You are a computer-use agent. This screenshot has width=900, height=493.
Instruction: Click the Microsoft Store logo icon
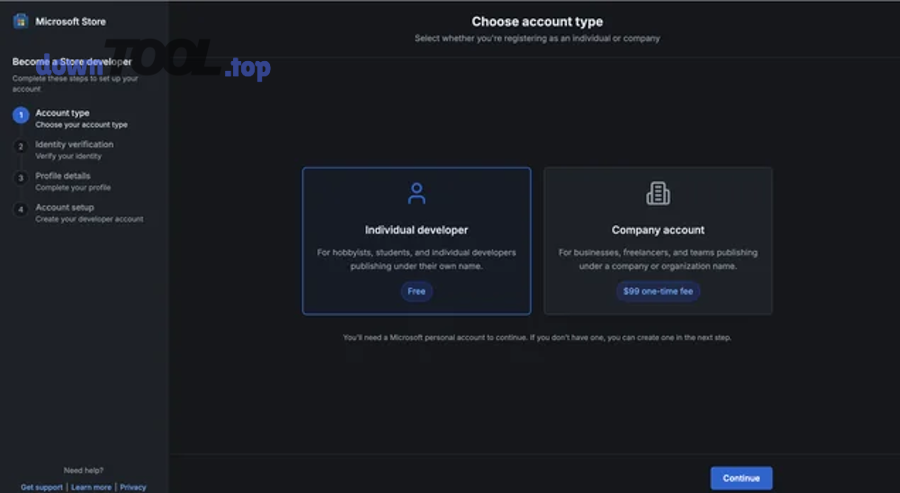(21, 21)
